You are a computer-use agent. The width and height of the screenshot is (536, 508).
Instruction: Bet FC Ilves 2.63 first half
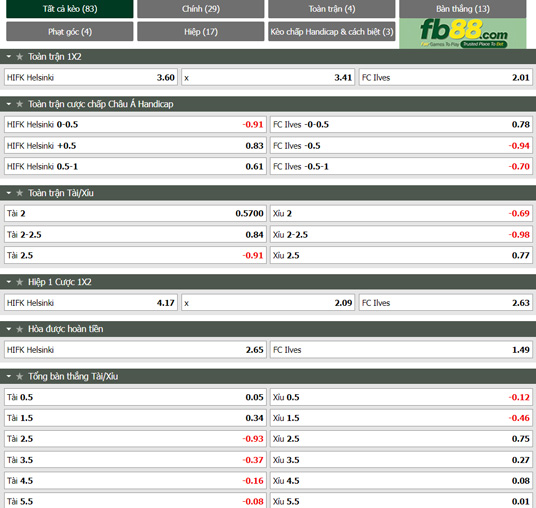[446, 303]
